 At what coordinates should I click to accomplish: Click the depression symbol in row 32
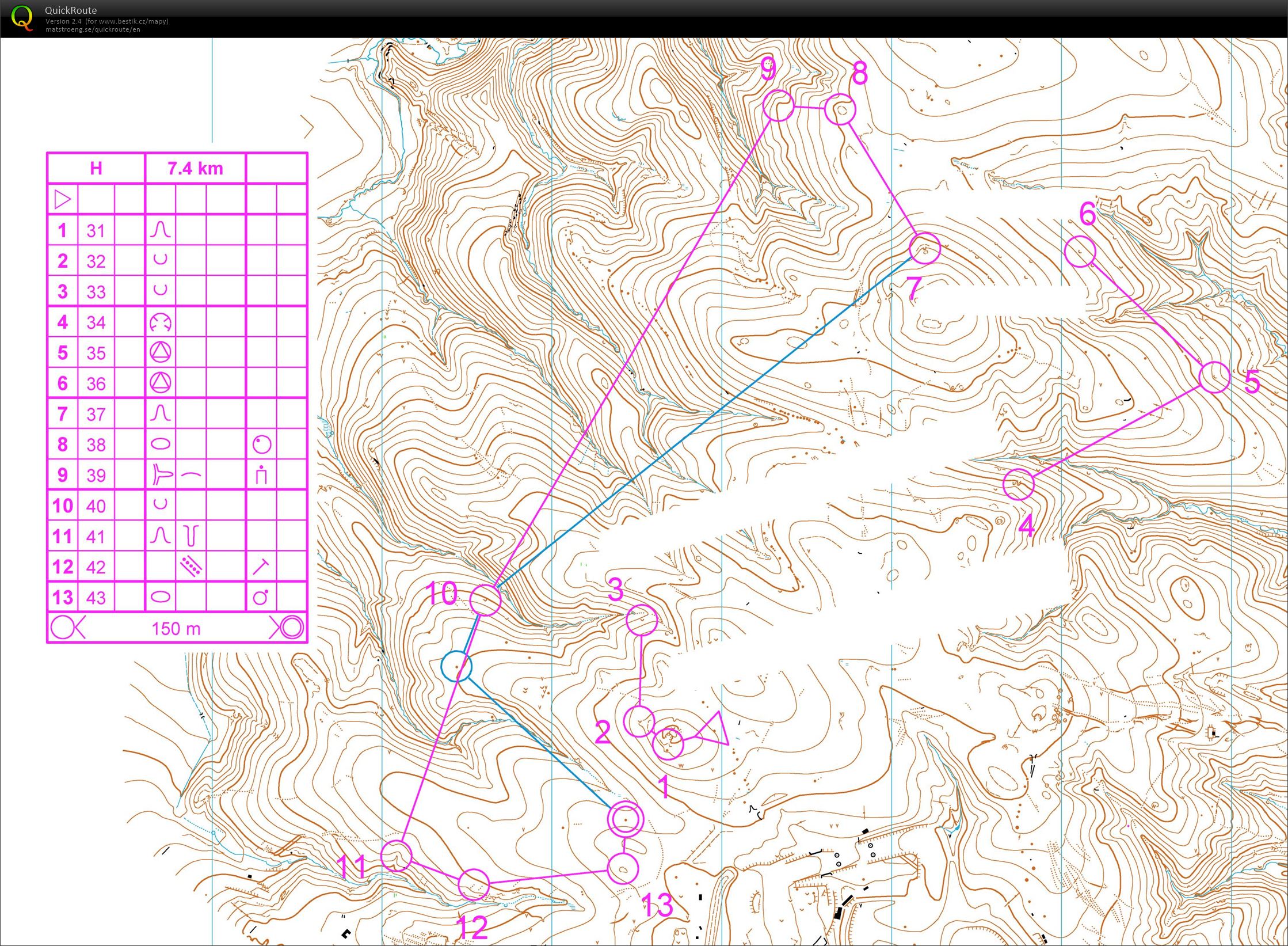click(161, 260)
